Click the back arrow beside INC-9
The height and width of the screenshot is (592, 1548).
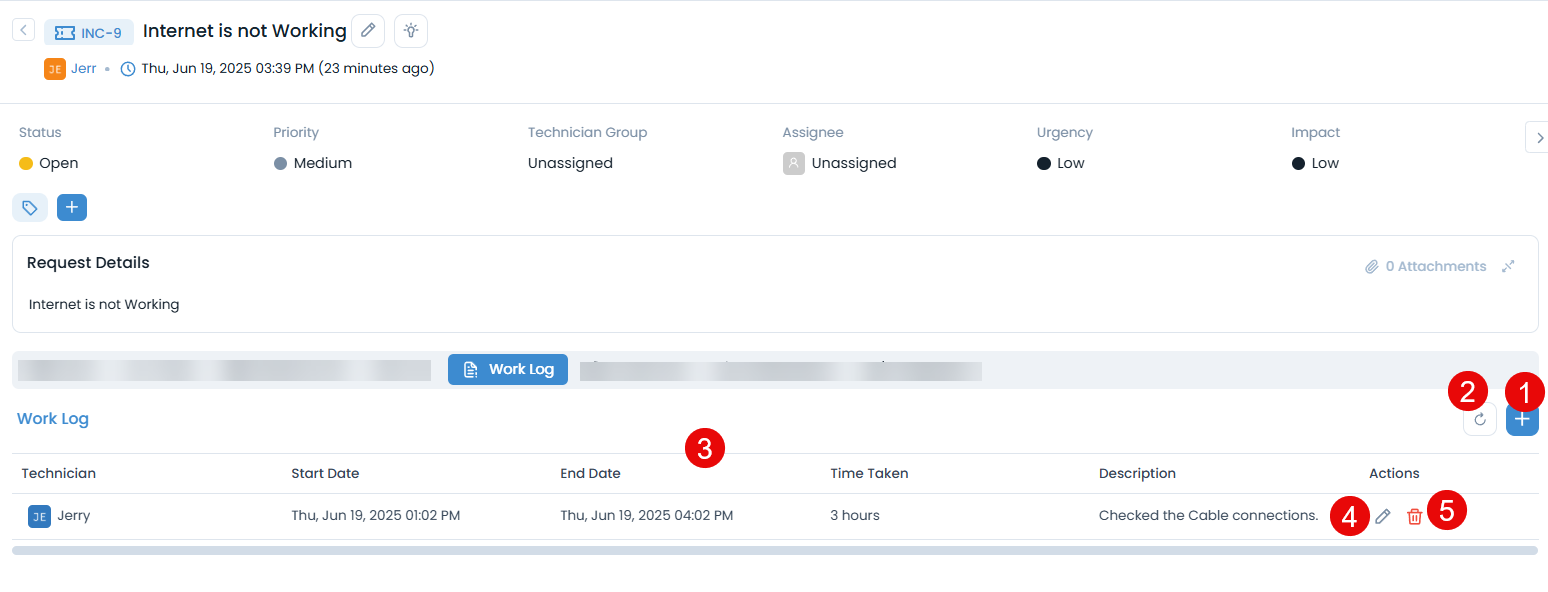(x=23, y=30)
